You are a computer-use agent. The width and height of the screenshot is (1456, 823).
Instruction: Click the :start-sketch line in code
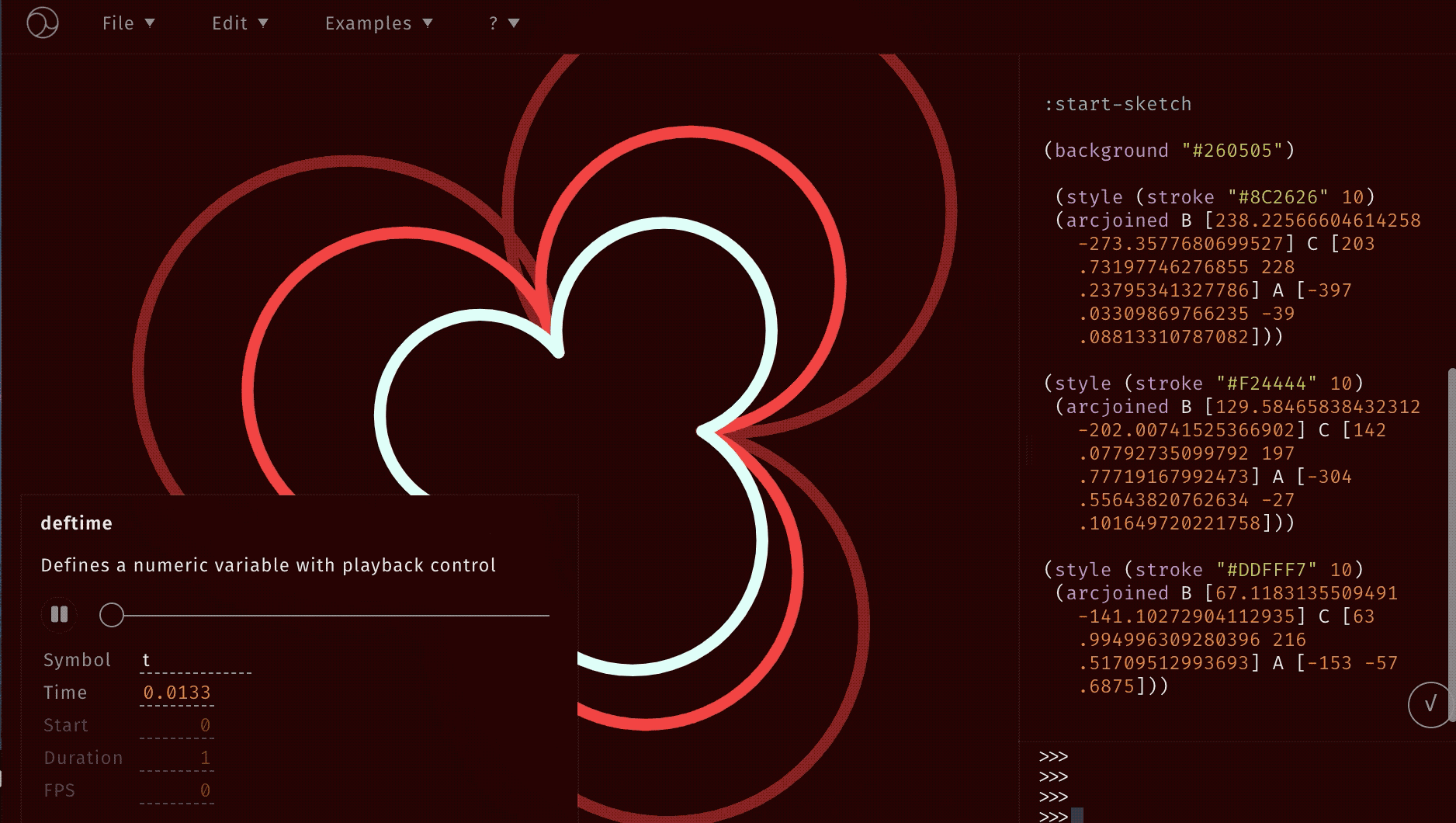coord(1118,104)
